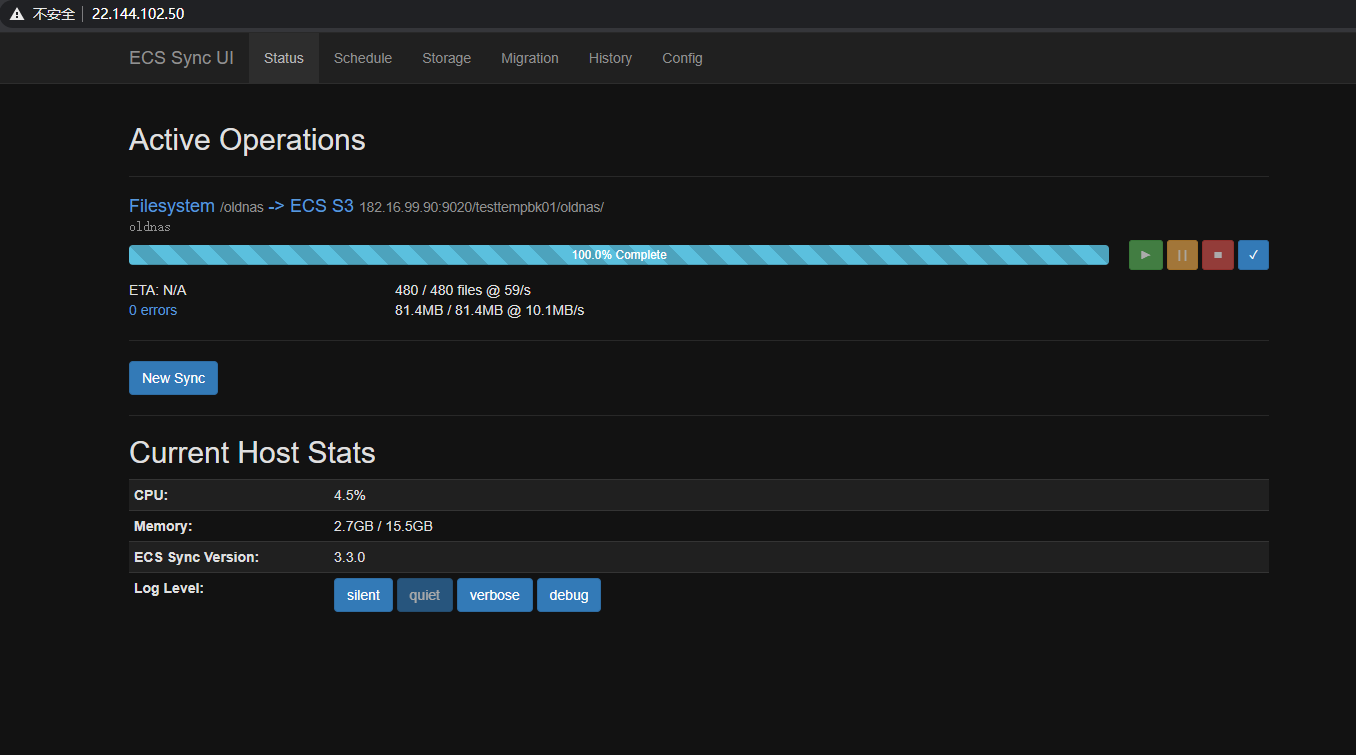Click the oldnas job name text

(x=150, y=227)
